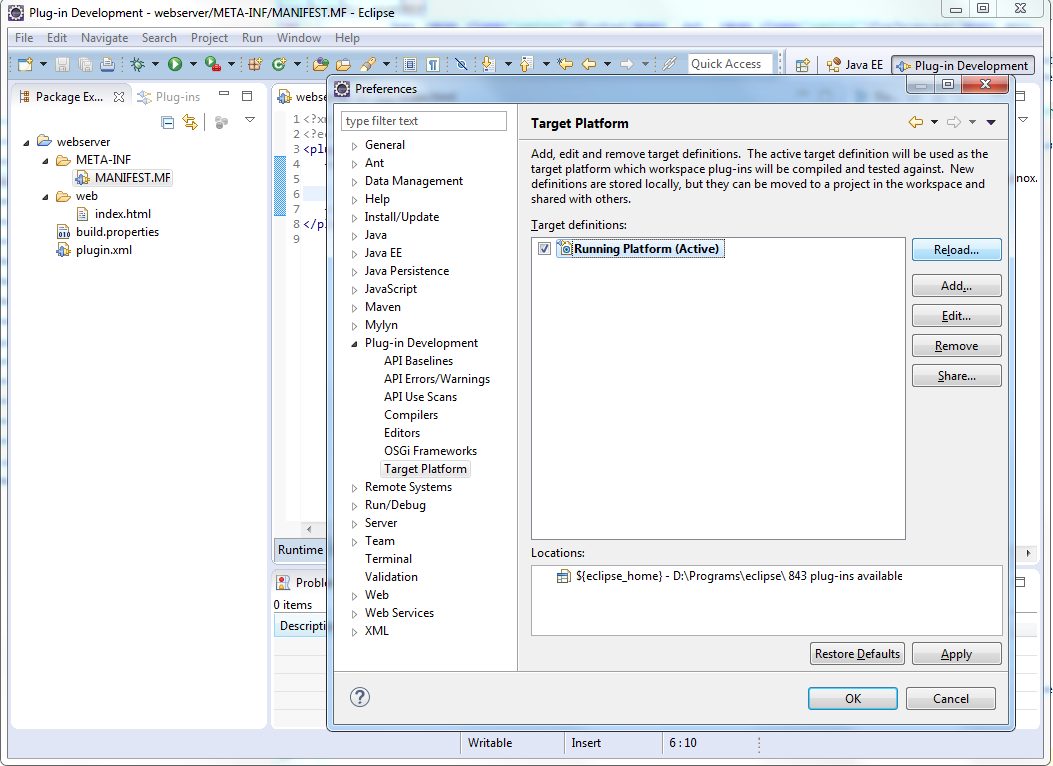Open the Preferences page menu dropdown arrow
This screenshot has width=1053, height=766.
pos(991,122)
